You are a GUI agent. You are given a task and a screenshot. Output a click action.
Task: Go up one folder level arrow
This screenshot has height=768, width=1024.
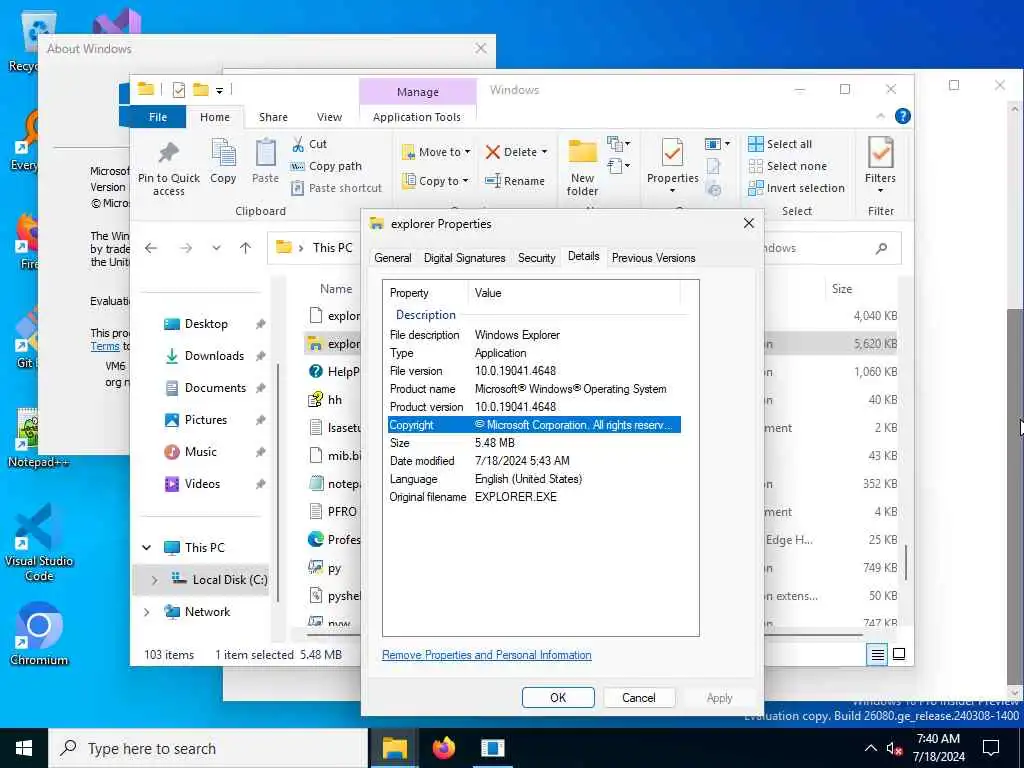tap(246, 248)
